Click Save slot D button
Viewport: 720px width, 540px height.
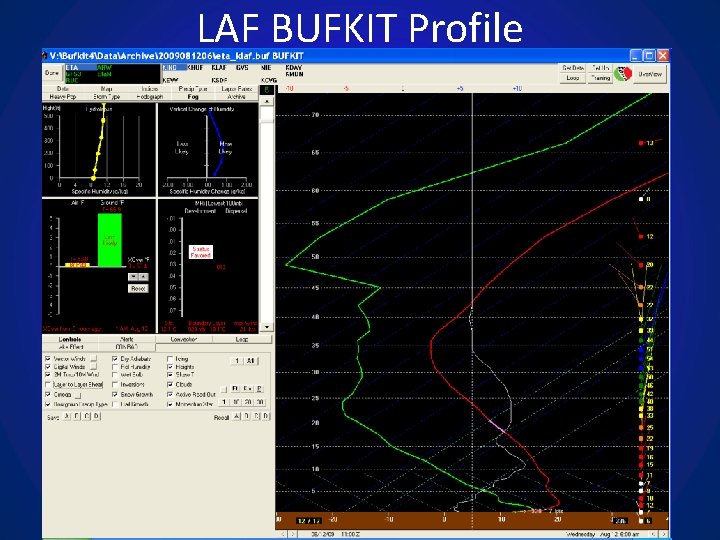click(x=96, y=416)
